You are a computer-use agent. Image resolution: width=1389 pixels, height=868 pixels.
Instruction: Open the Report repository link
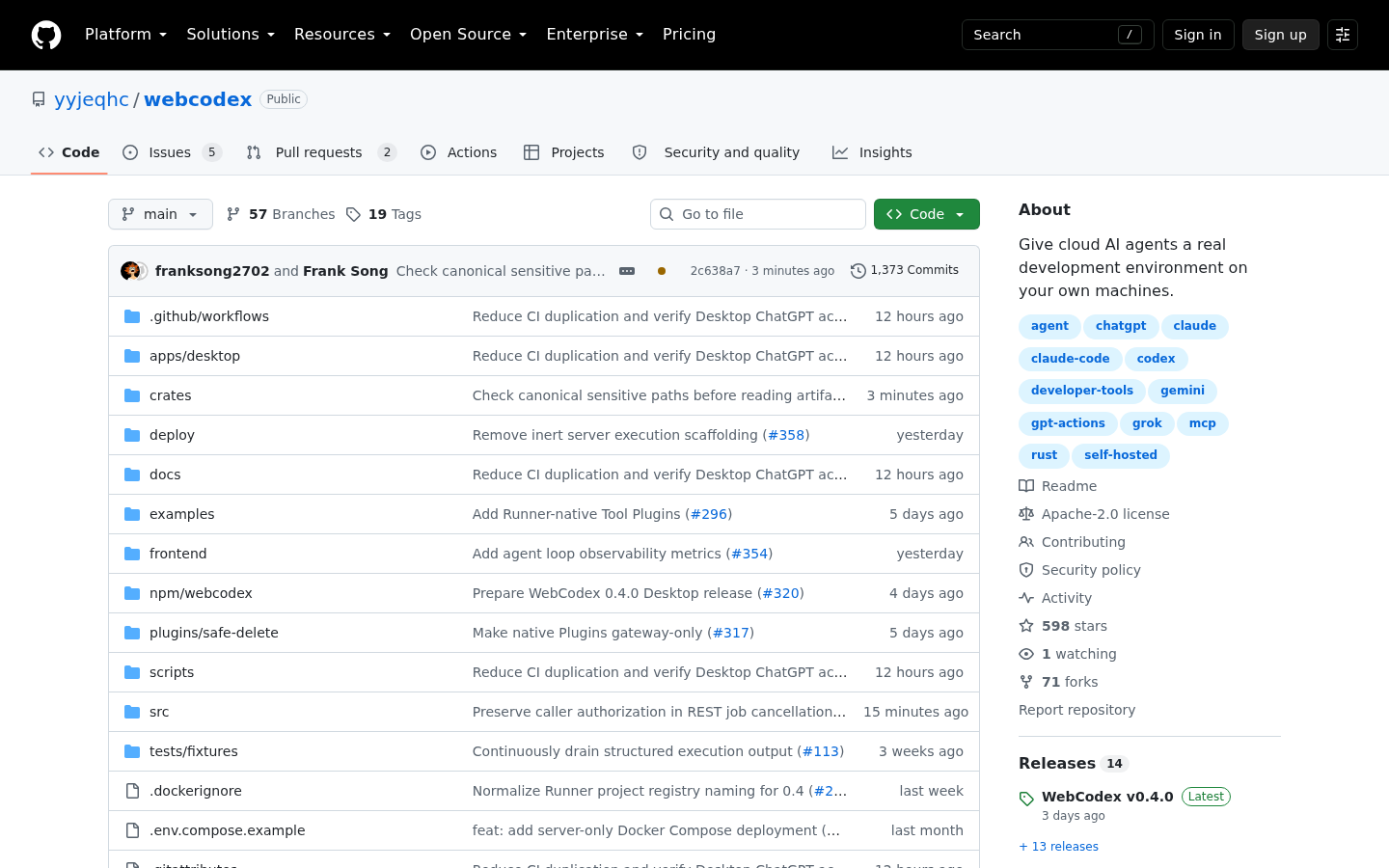1076,710
